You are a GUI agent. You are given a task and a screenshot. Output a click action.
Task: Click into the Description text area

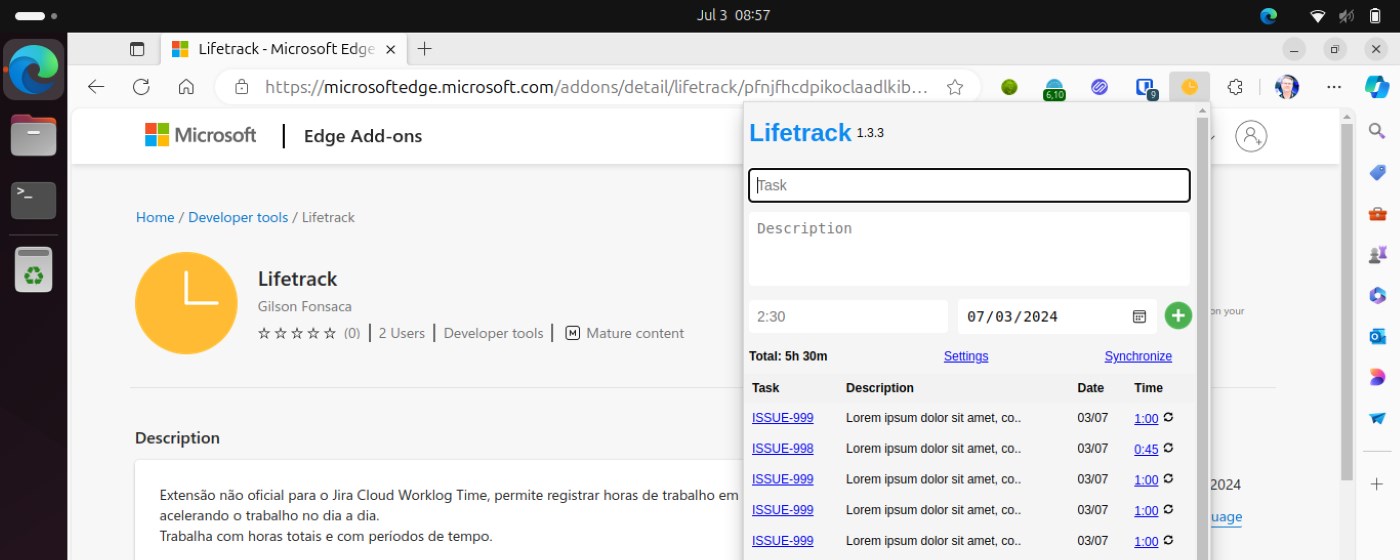tap(969, 249)
